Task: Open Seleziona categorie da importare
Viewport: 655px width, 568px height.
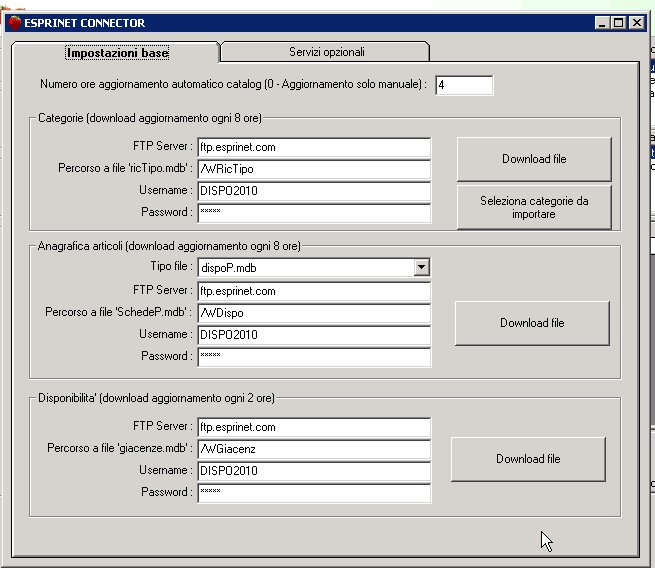Action: point(534,207)
